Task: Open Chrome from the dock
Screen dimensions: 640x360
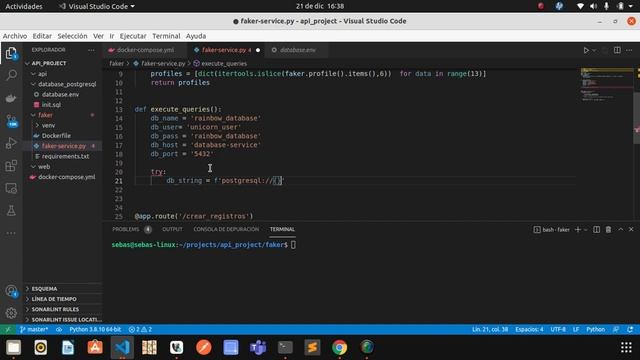Action: 339,347
